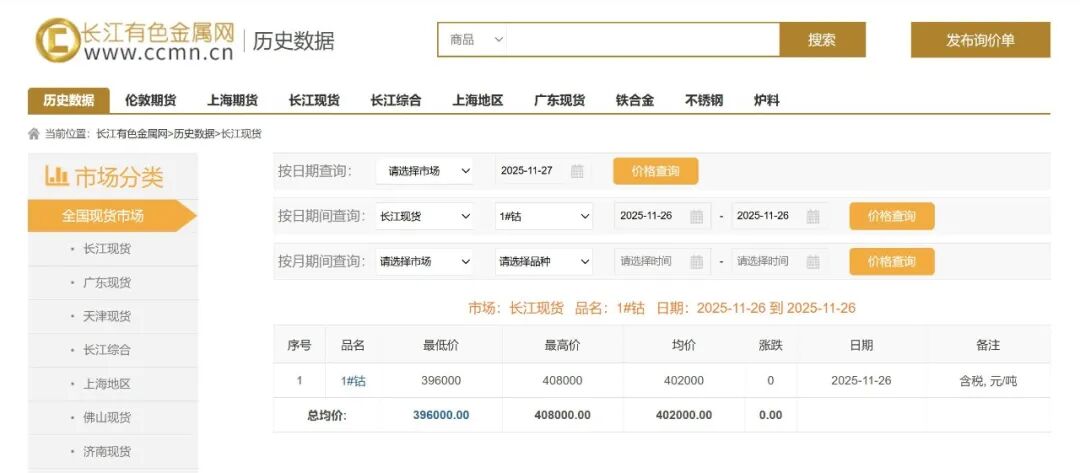Image resolution: width=1080 pixels, height=473 pixels.
Task: Click the 搜索 search button
Action: 822,40
